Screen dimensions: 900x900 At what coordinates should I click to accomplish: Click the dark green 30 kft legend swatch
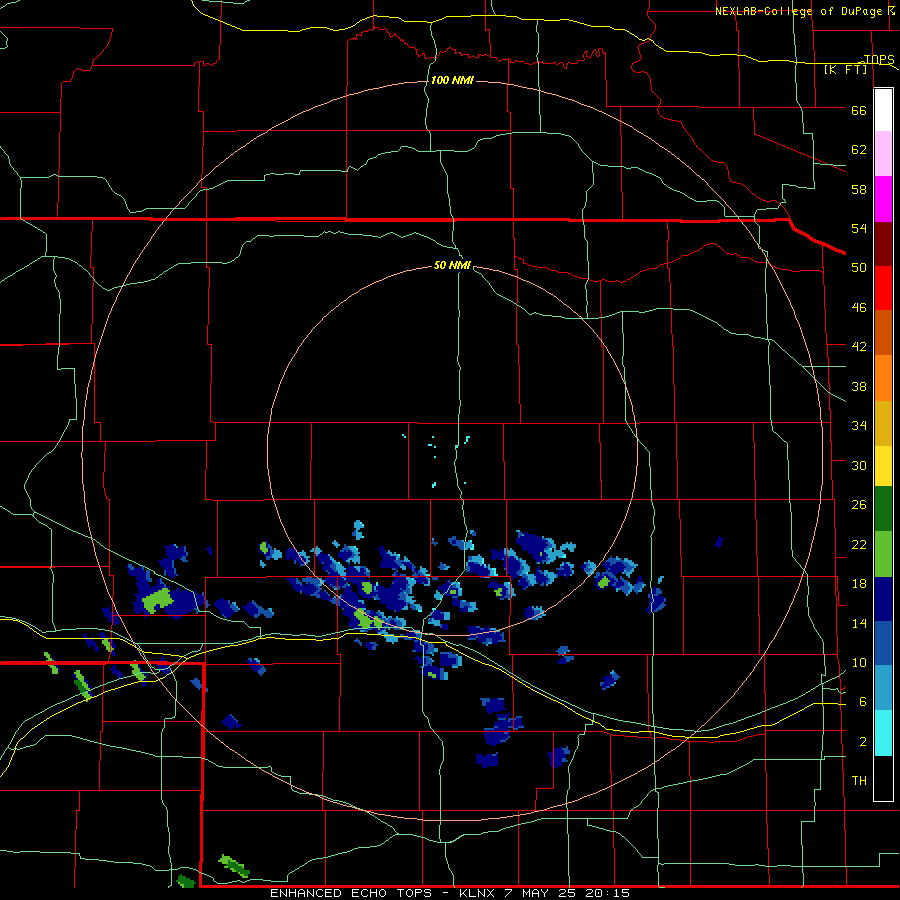point(883,509)
